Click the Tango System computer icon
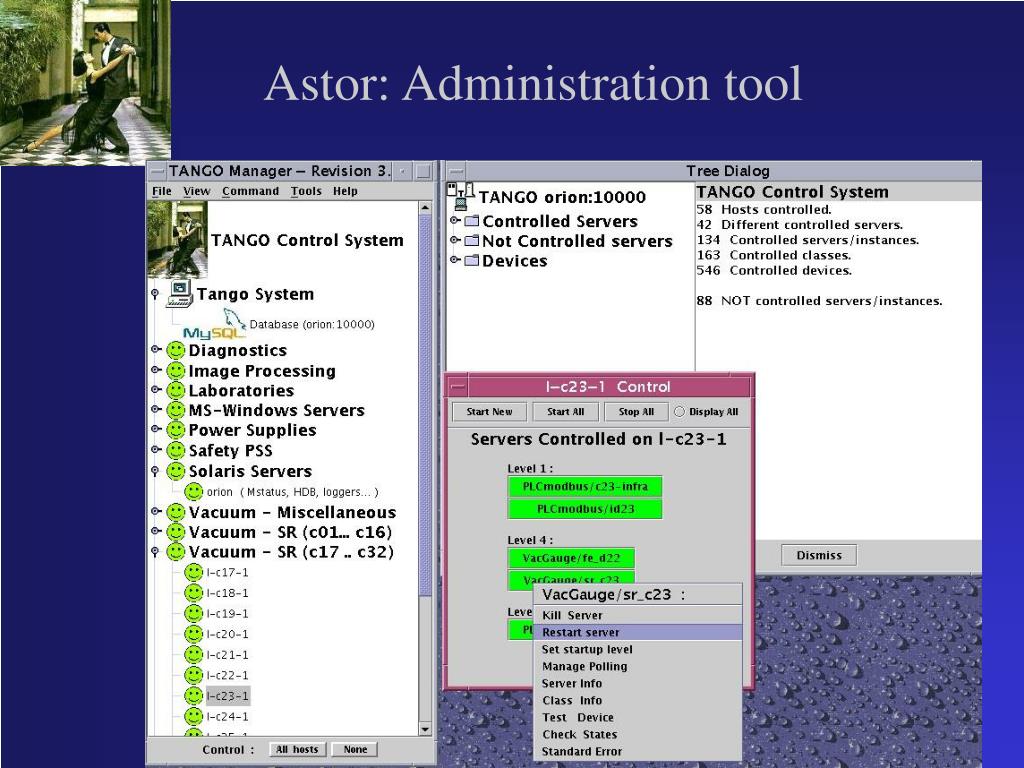The width and height of the screenshot is (1024, 768). point(180,293)
